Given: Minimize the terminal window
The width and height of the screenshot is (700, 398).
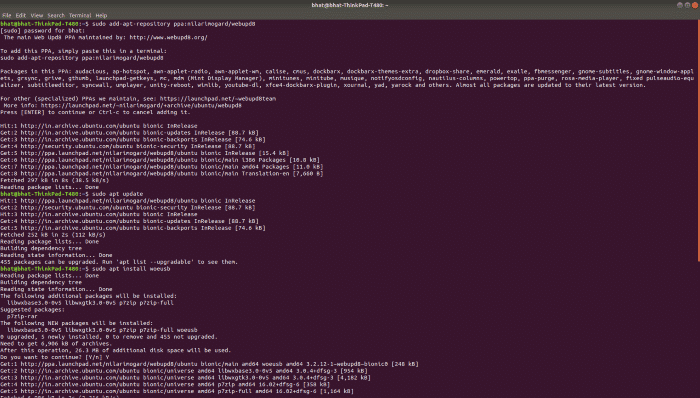Looking at the screenshot, I should (x=680, y=5).
